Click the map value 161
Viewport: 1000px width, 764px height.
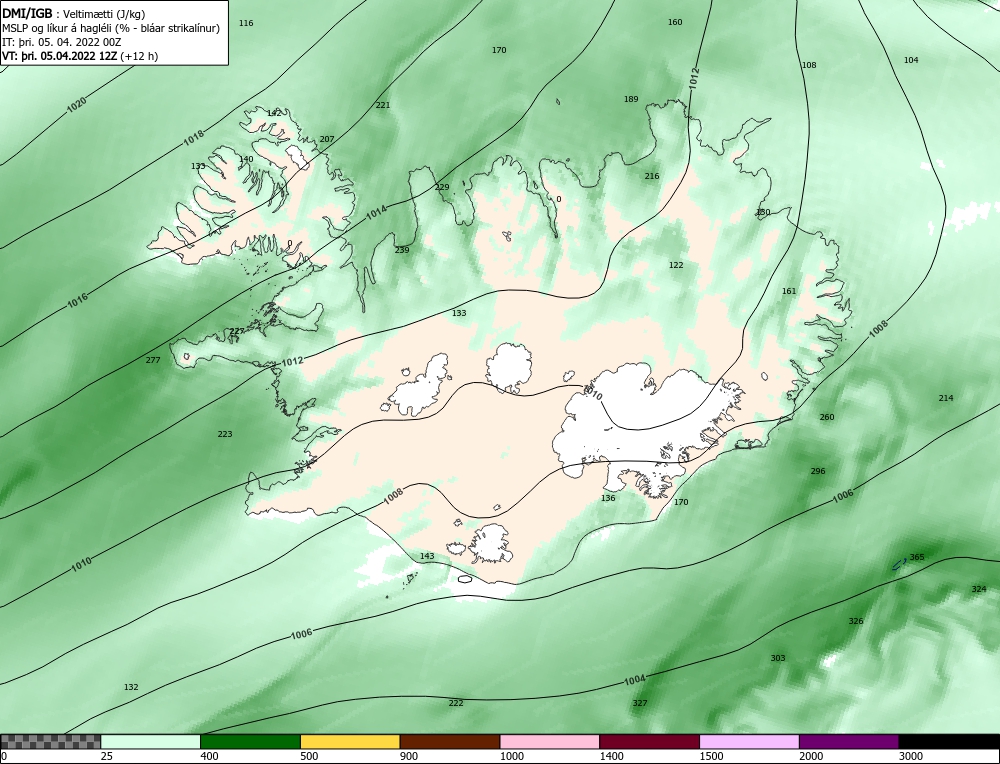tap(789, 291)
